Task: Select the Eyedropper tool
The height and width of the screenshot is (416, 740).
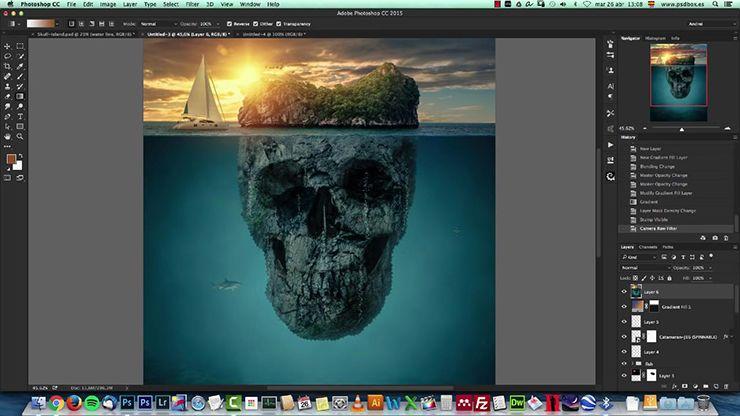Action: click(21, 66)
